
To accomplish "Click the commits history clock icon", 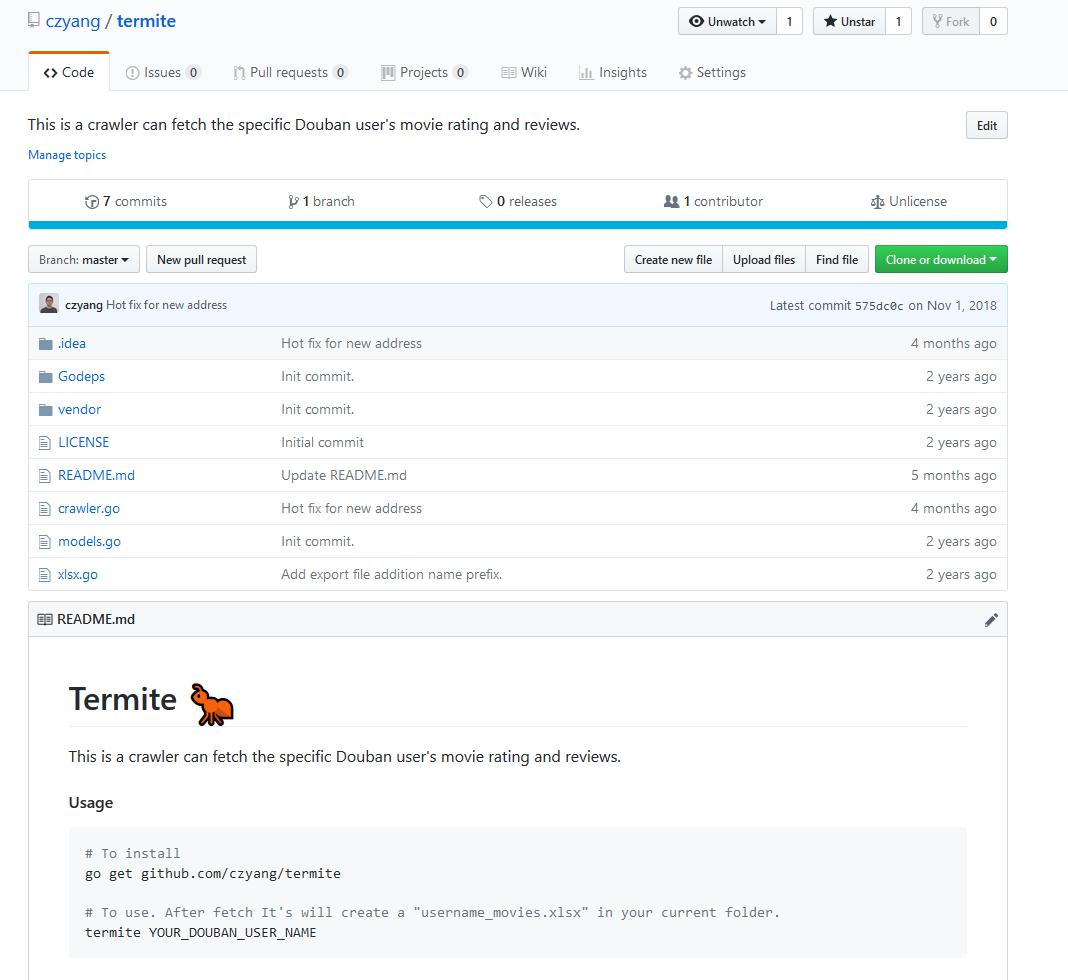I will [92, 202].
